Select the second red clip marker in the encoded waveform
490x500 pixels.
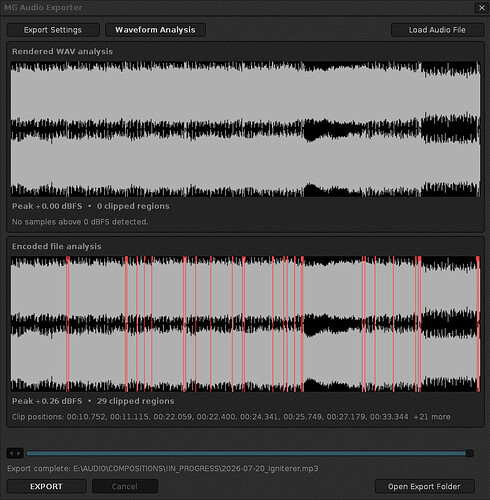[x=126, y=324]
